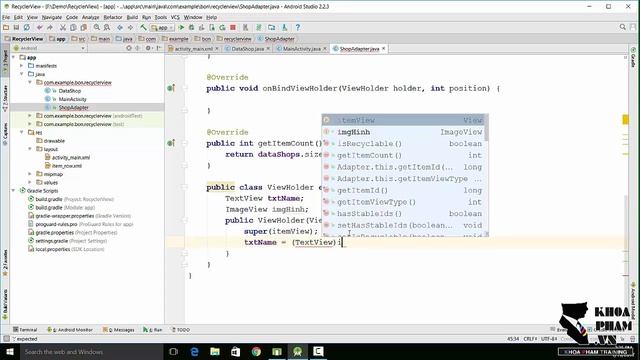640x360 pixels.
Task: Click the Synchronize toolbar icon
Action: coord(27,27)
